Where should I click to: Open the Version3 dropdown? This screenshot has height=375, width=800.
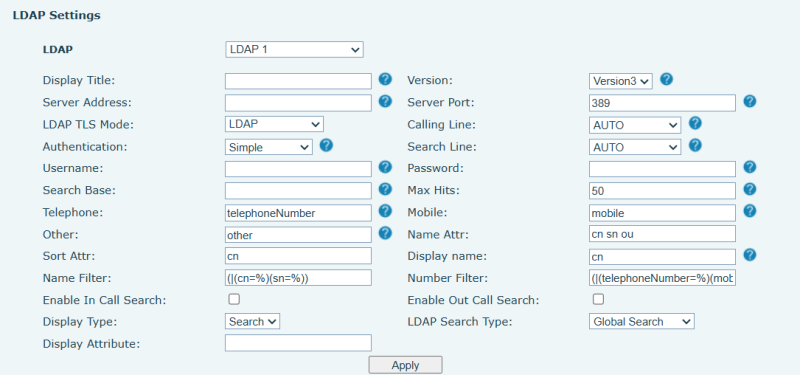click(x=620, y=81)
